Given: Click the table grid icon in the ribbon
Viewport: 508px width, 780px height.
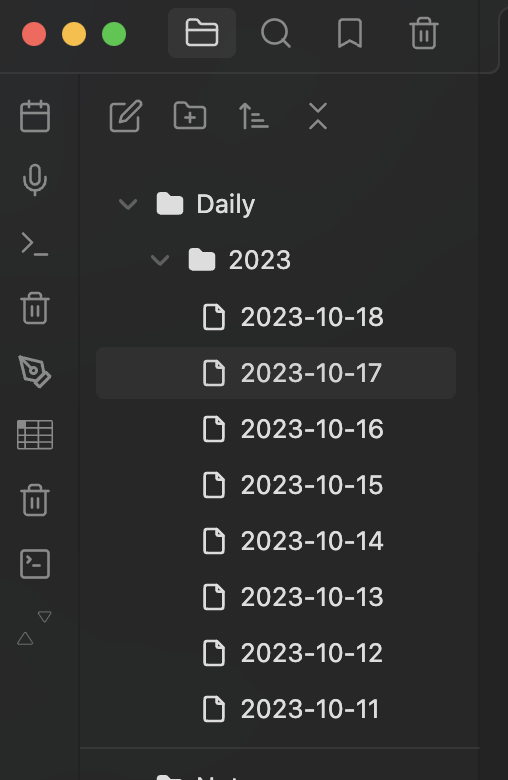Looking at the screenshot, I should point(35,435).
